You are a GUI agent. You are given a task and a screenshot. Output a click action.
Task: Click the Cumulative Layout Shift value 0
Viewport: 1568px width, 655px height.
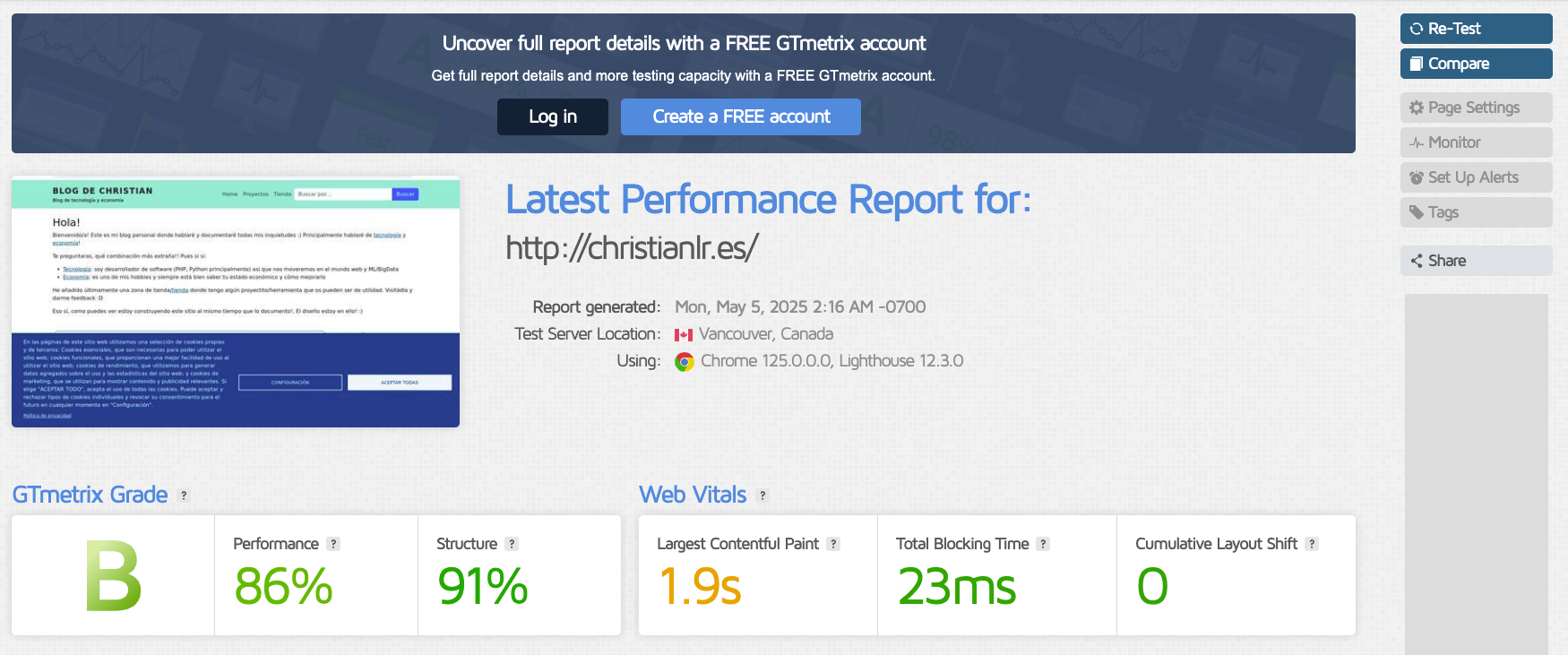[x=1152, y=587]
